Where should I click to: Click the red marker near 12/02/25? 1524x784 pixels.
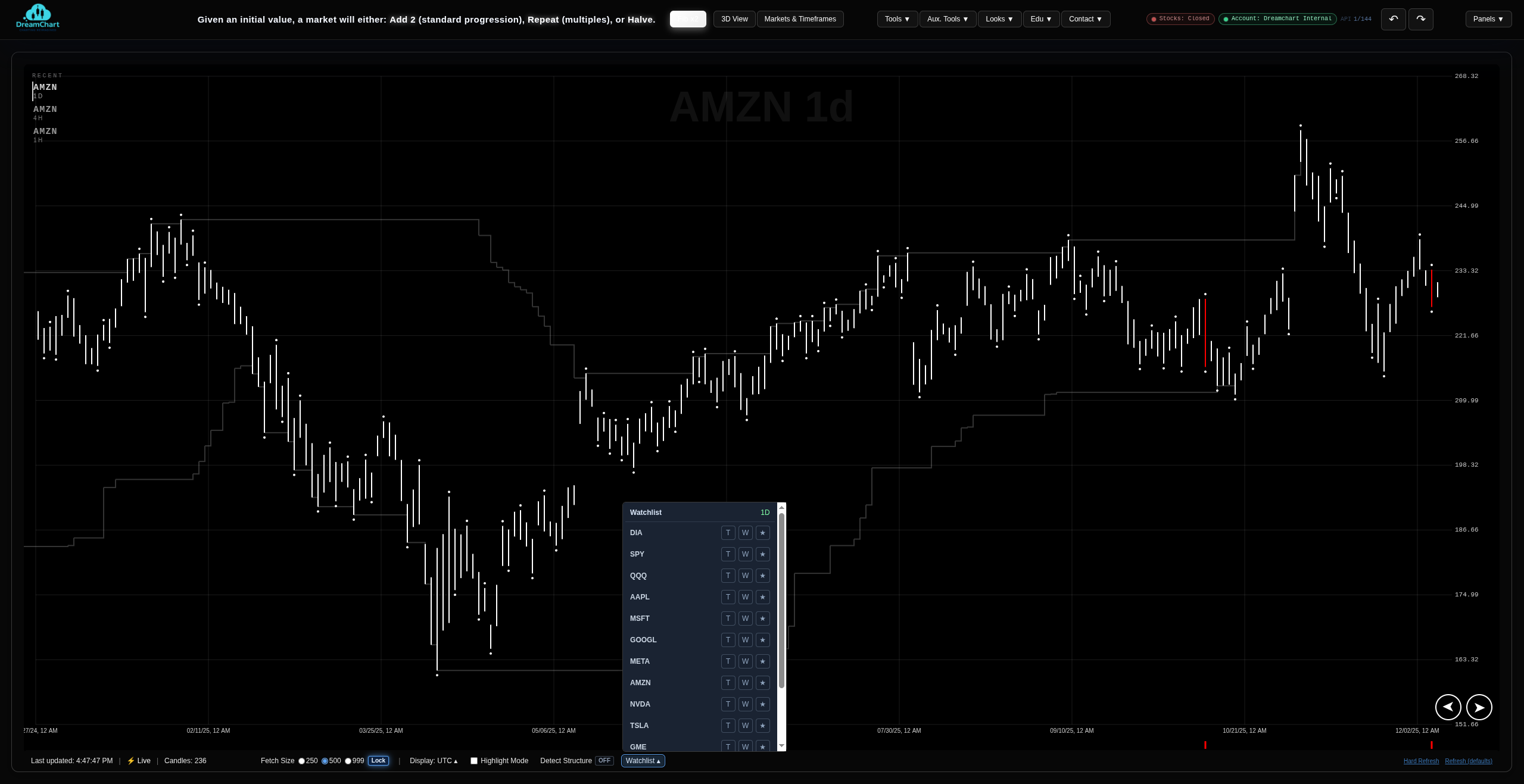[x=1431, y=745]
